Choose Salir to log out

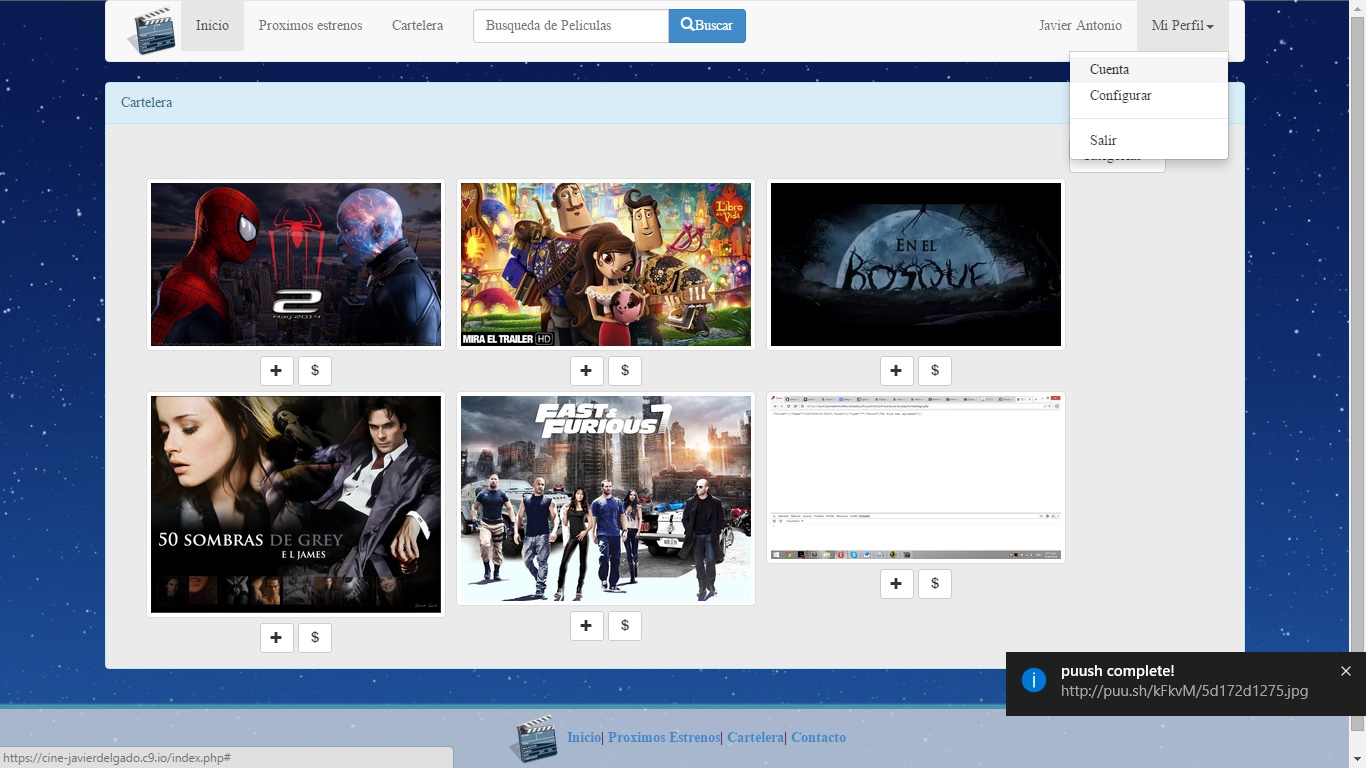coord(1149,141)
